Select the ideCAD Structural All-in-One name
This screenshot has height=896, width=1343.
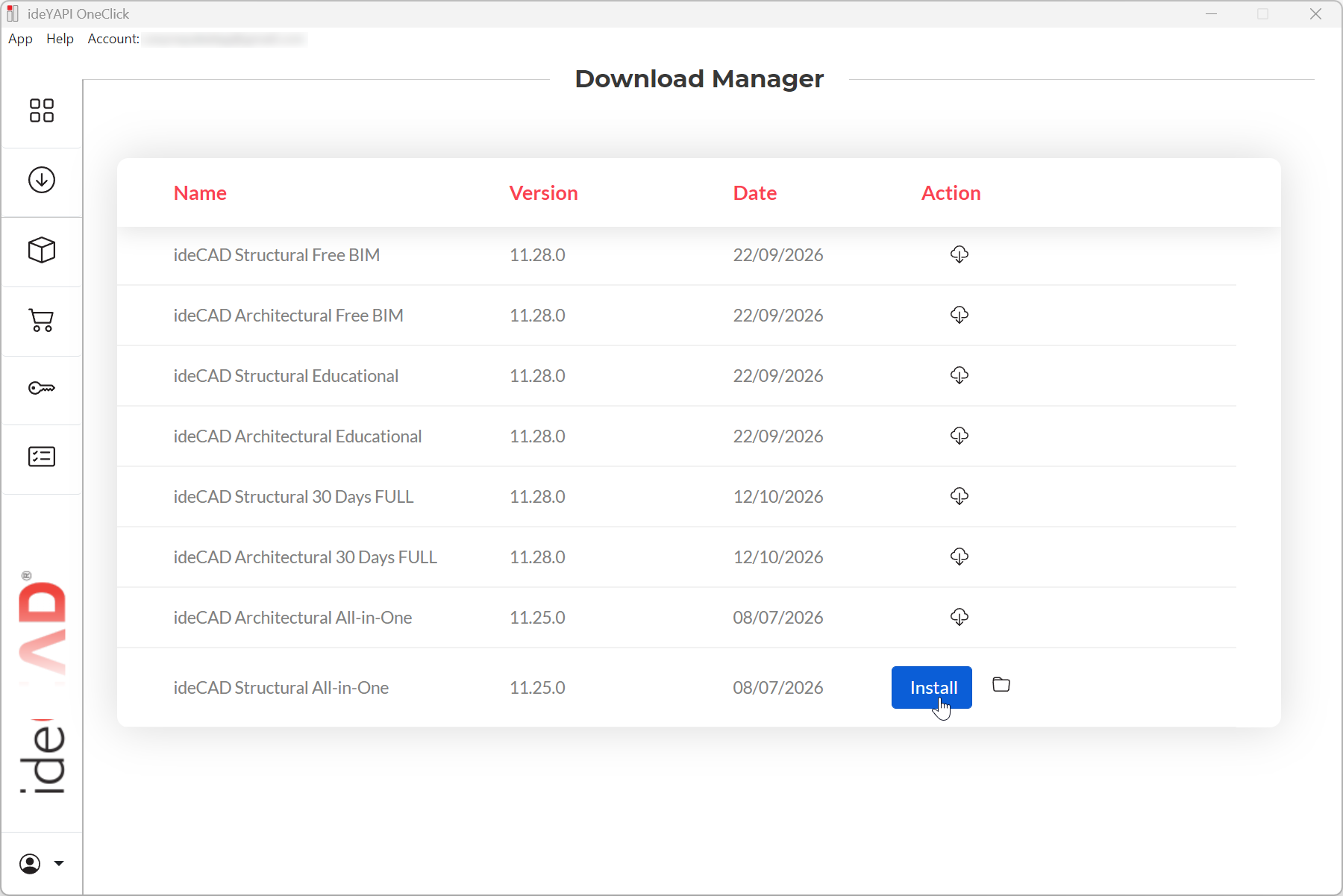coord(281,688)
